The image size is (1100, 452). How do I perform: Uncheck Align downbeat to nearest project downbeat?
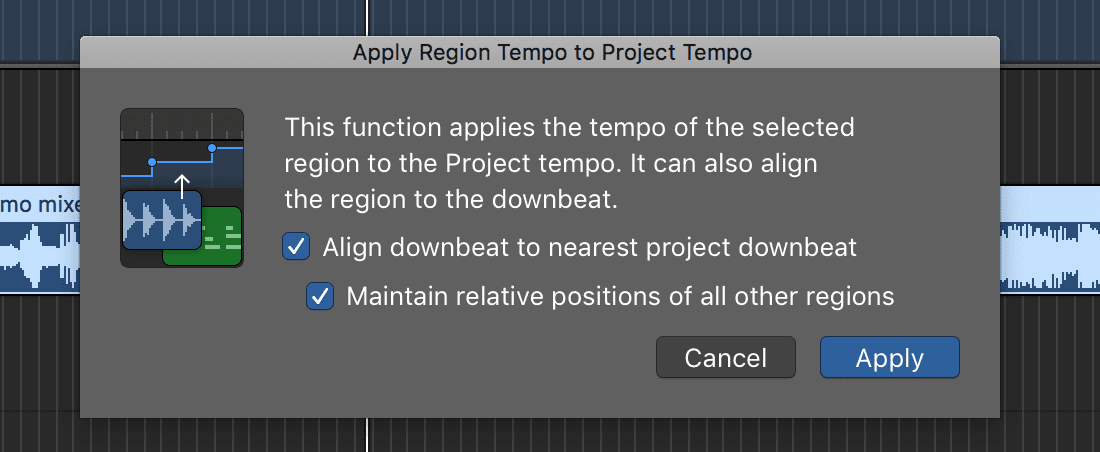[x=296, y=247]
